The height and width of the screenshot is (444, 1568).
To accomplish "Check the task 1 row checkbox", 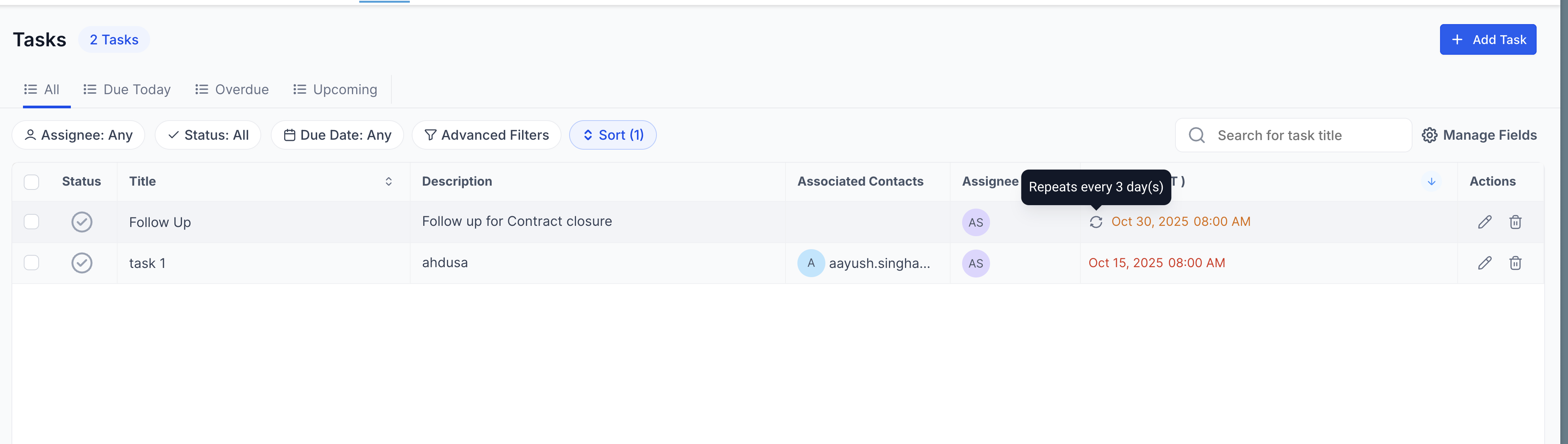I will [31, 263].
